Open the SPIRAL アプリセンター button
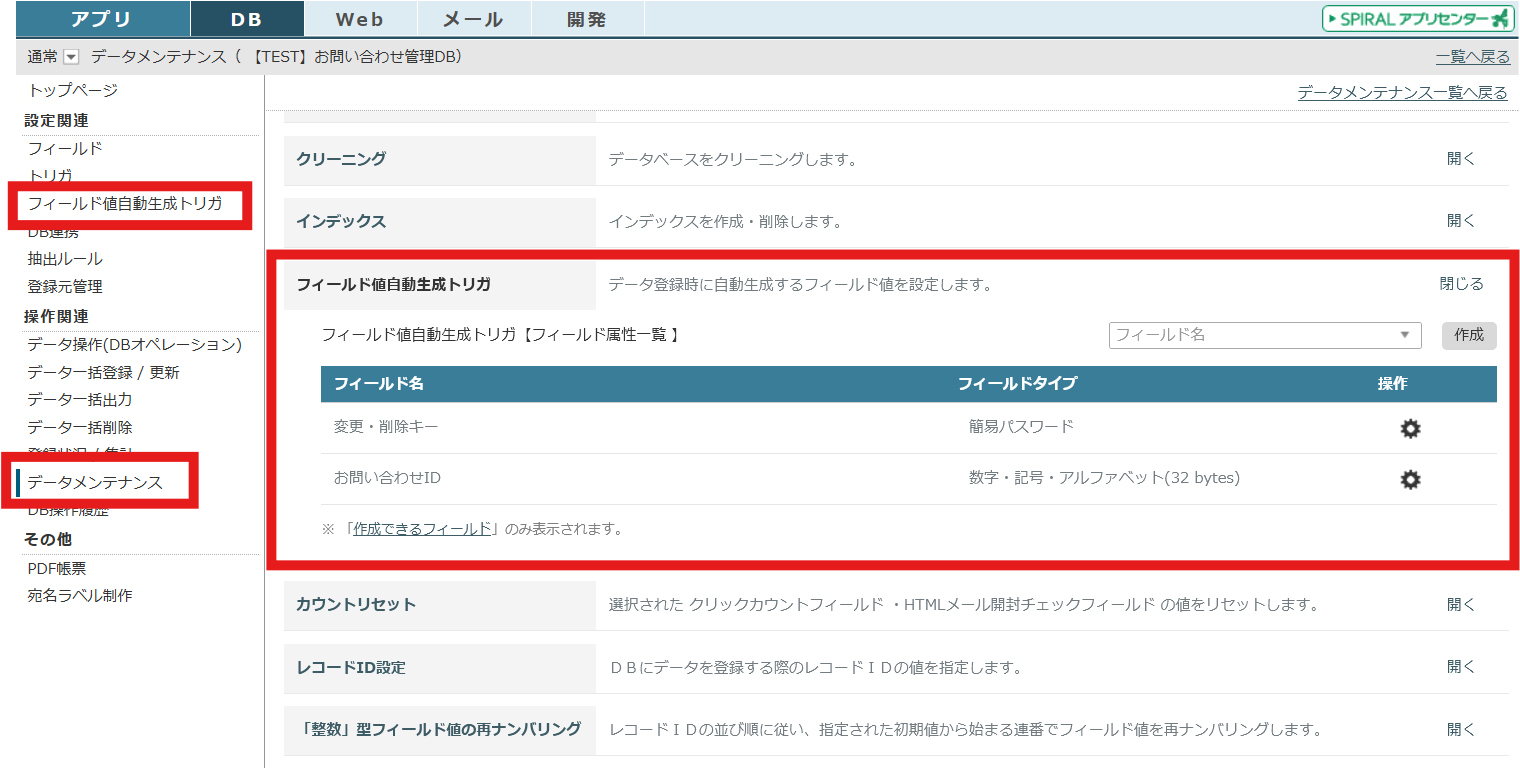This screenshot has height=768, width=1520. click(1416, 19)
